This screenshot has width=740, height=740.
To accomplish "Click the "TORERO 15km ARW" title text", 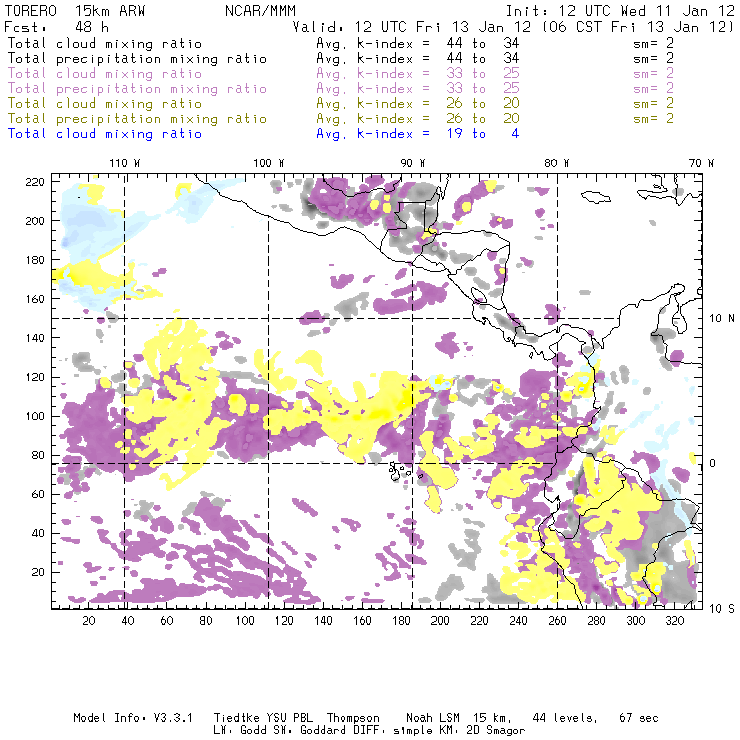I will (x=75, y=11).
